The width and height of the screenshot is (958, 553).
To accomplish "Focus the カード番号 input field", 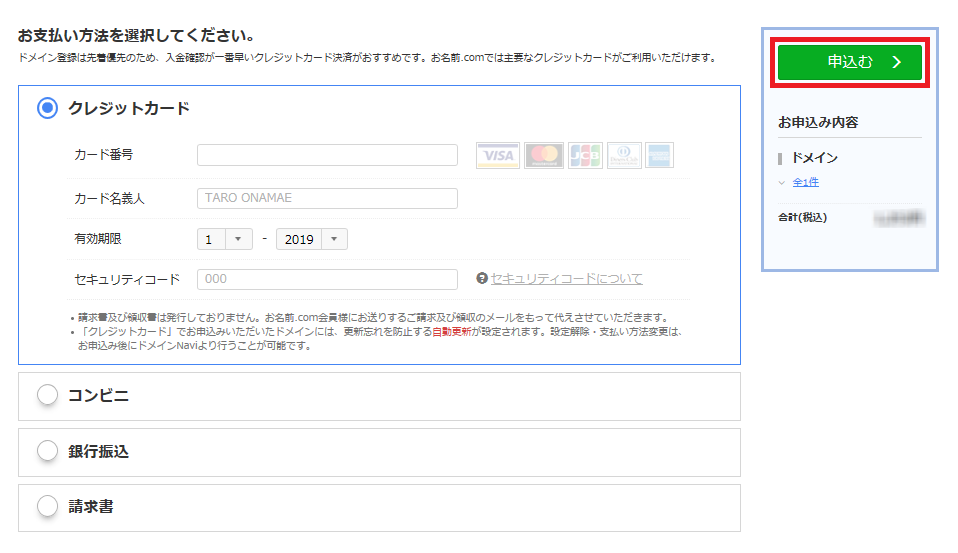I will 327,155.
